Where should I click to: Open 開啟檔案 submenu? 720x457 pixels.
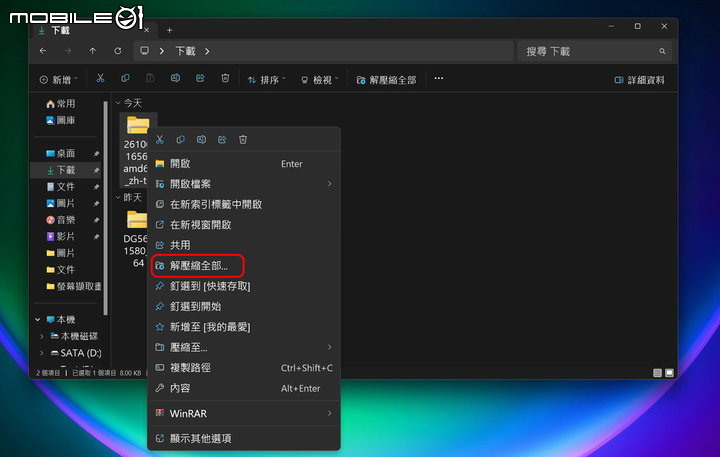point(244,184)
